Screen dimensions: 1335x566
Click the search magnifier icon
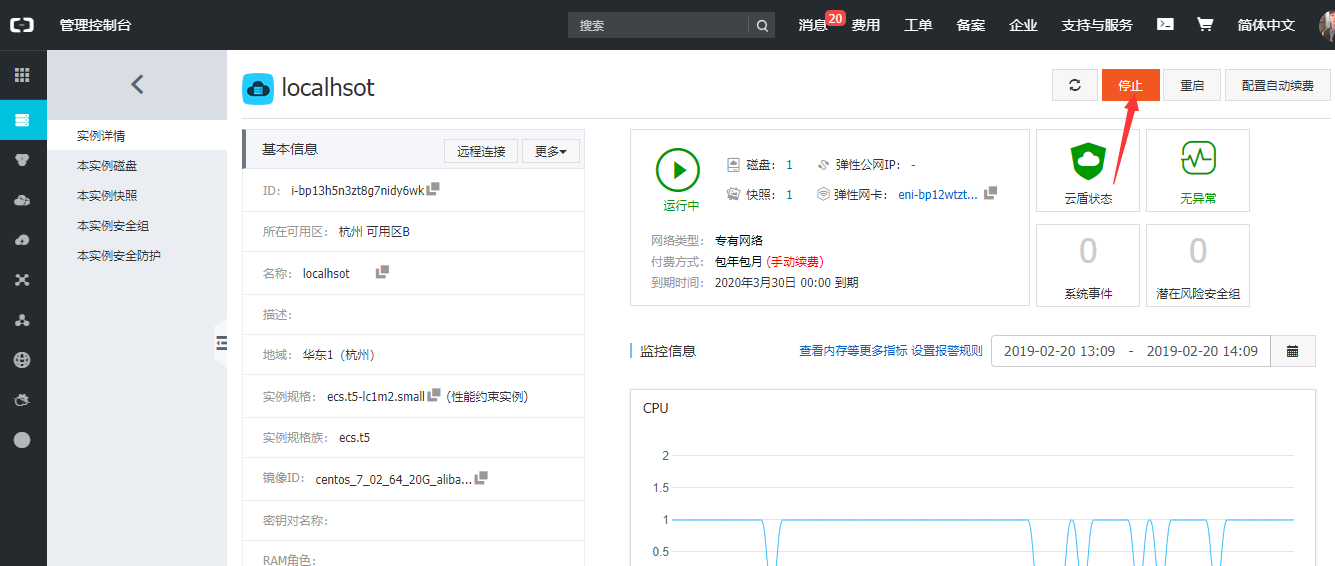tap(762, 25)
